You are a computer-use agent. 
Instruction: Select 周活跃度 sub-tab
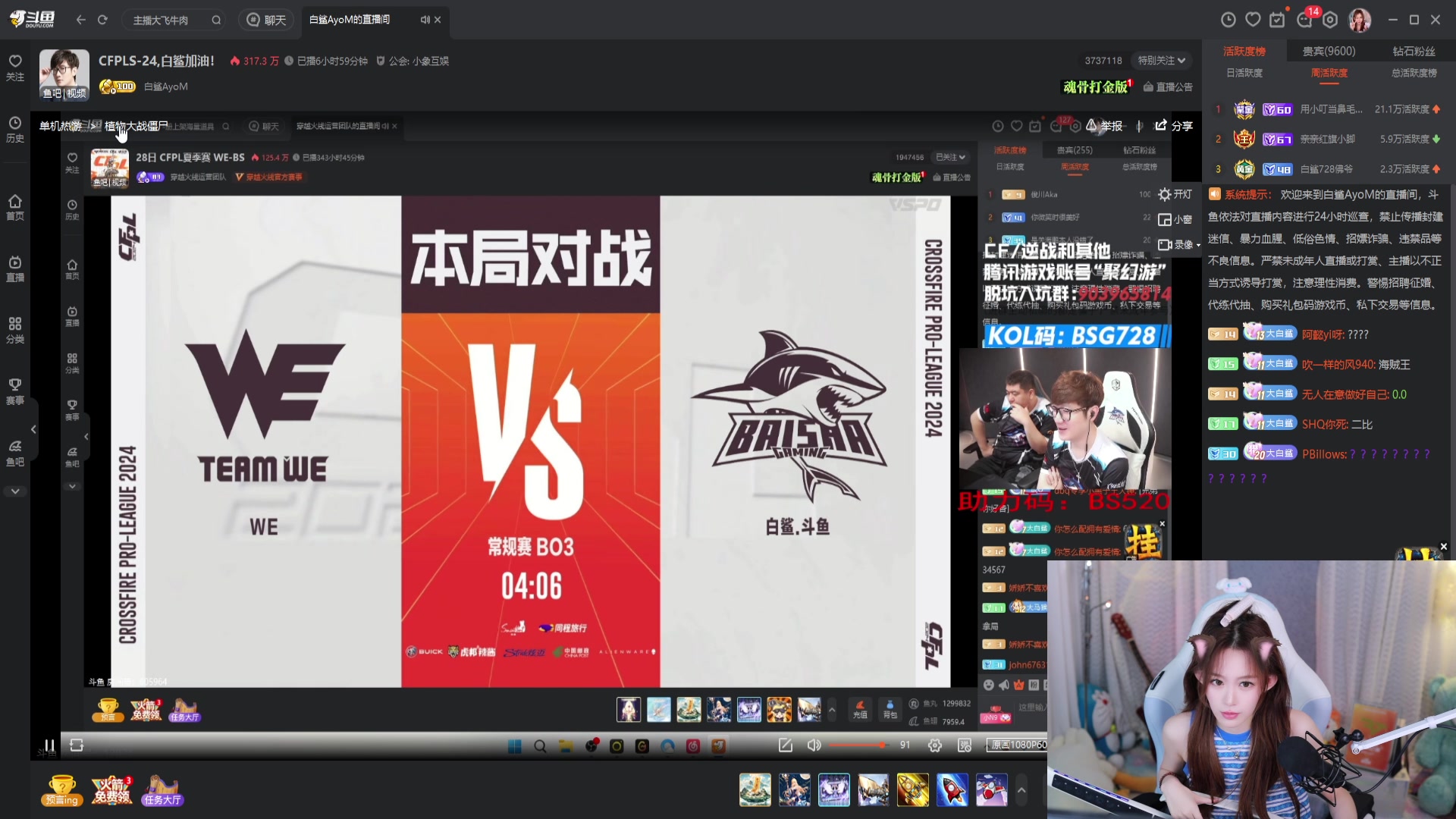pos(1329,73)
